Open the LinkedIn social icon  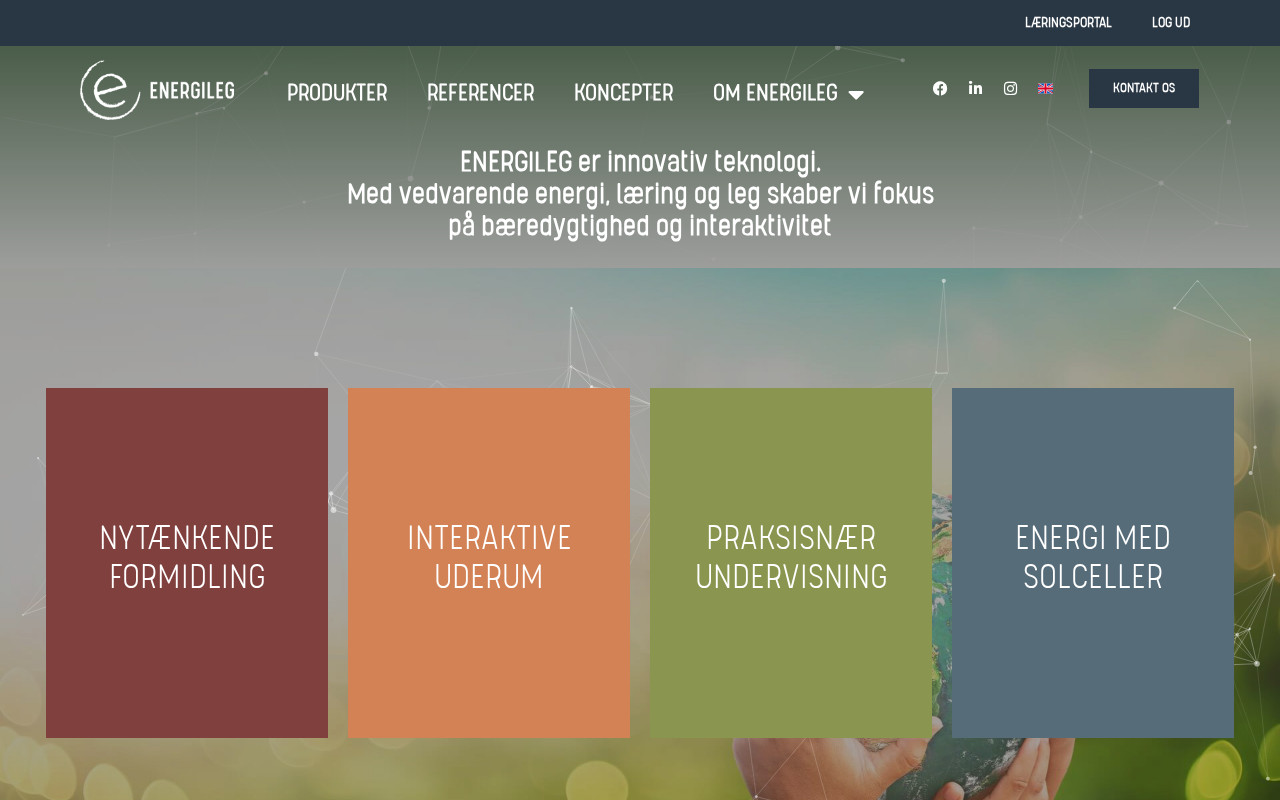975,88
